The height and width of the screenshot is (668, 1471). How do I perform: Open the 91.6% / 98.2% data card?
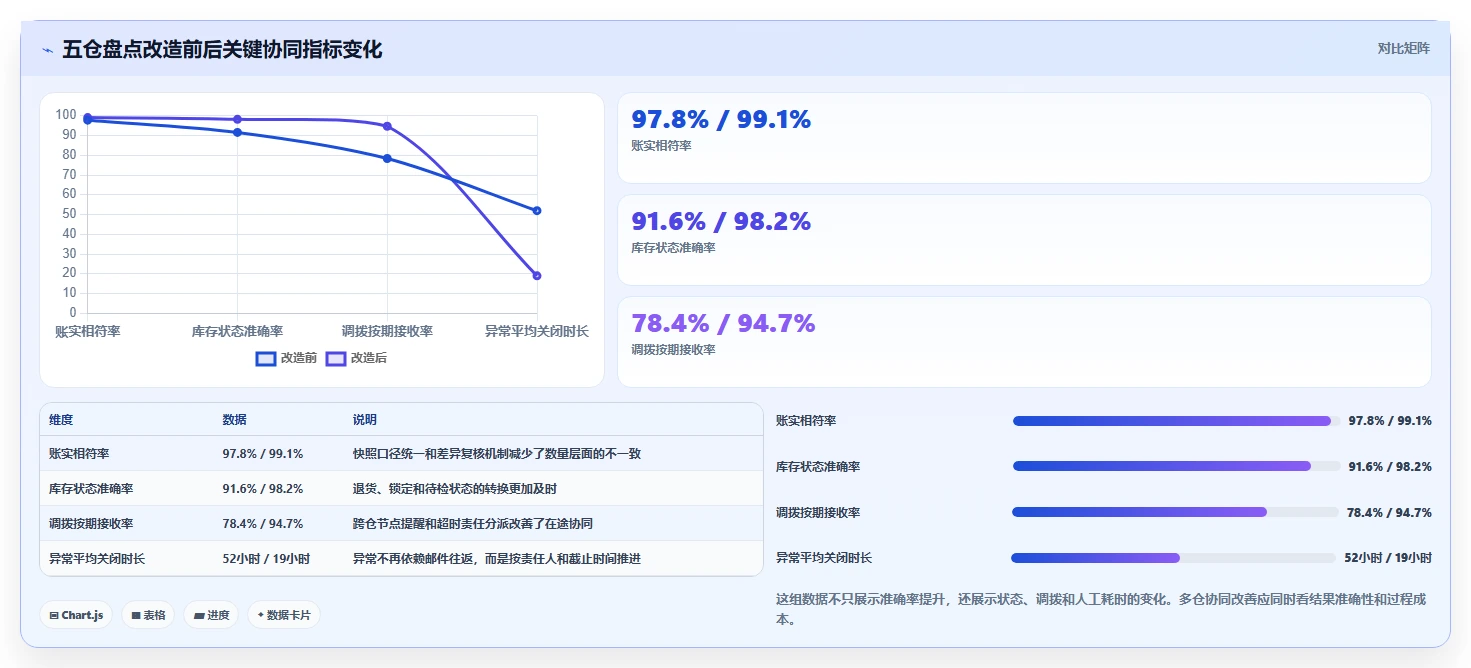[x=1024, y=240]
